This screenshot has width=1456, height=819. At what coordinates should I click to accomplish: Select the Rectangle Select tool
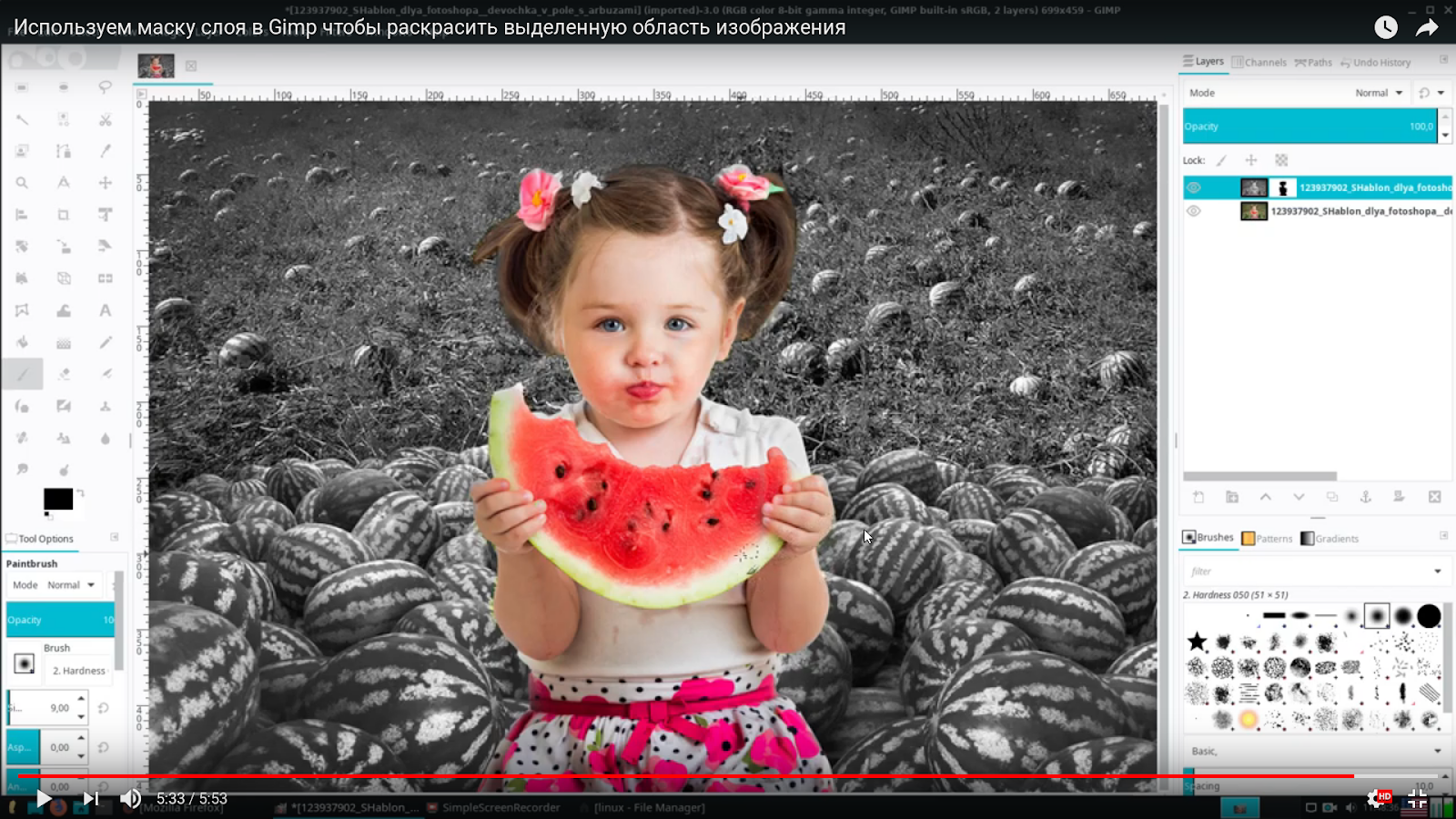coord(22,87)
